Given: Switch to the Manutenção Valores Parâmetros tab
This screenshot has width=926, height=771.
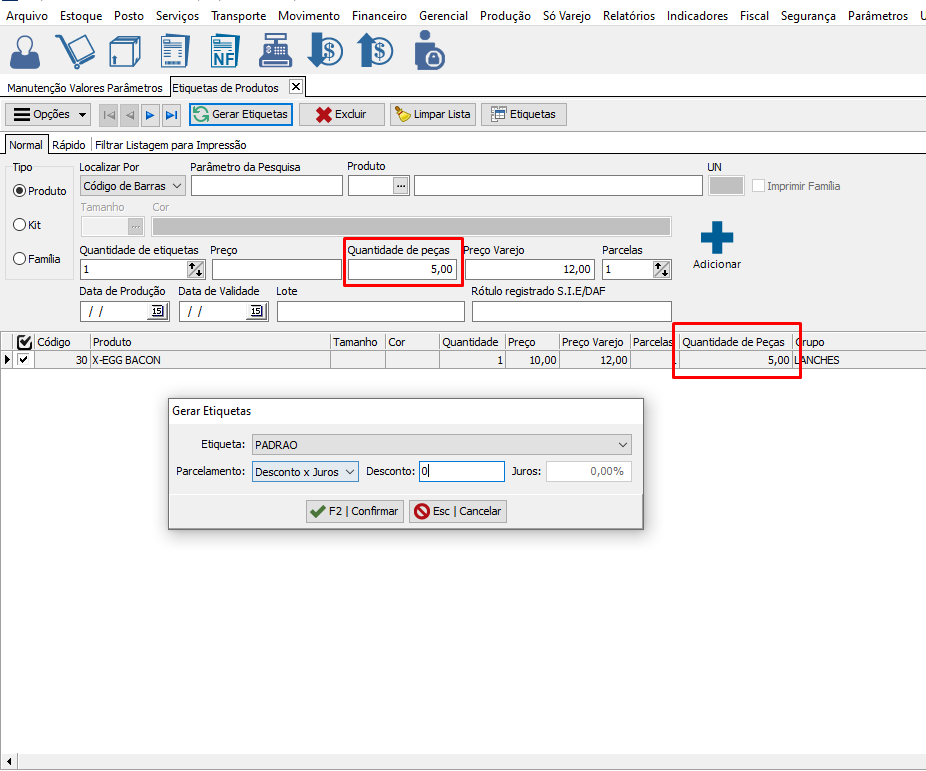Looking at the screenshot, I should [85, 88].
